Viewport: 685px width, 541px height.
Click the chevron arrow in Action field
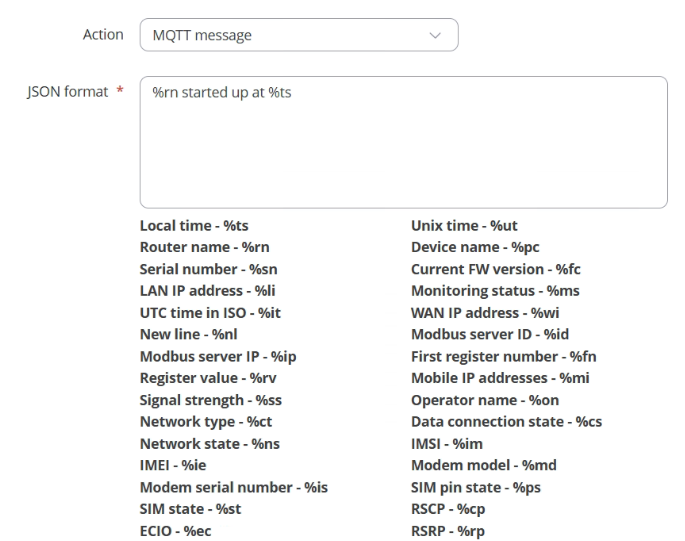435,35
